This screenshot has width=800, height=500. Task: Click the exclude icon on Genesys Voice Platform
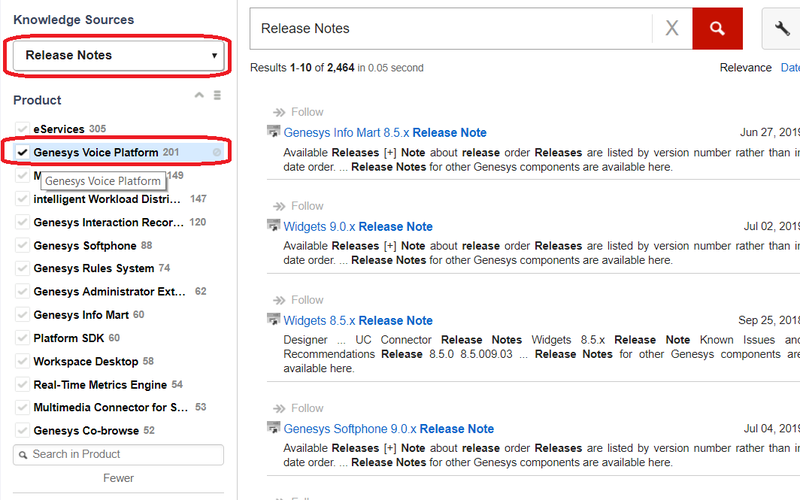click(x=217, y=152)
